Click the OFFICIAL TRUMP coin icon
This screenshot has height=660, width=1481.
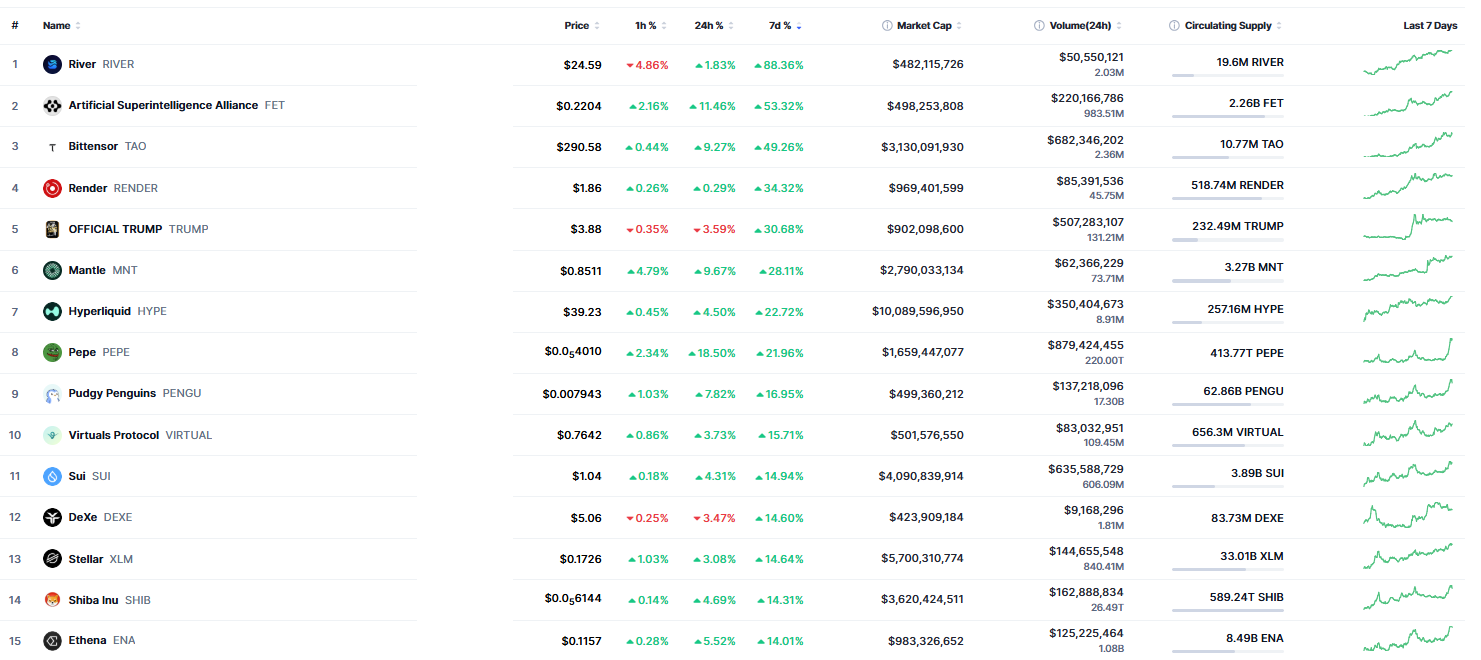point(52,229)
